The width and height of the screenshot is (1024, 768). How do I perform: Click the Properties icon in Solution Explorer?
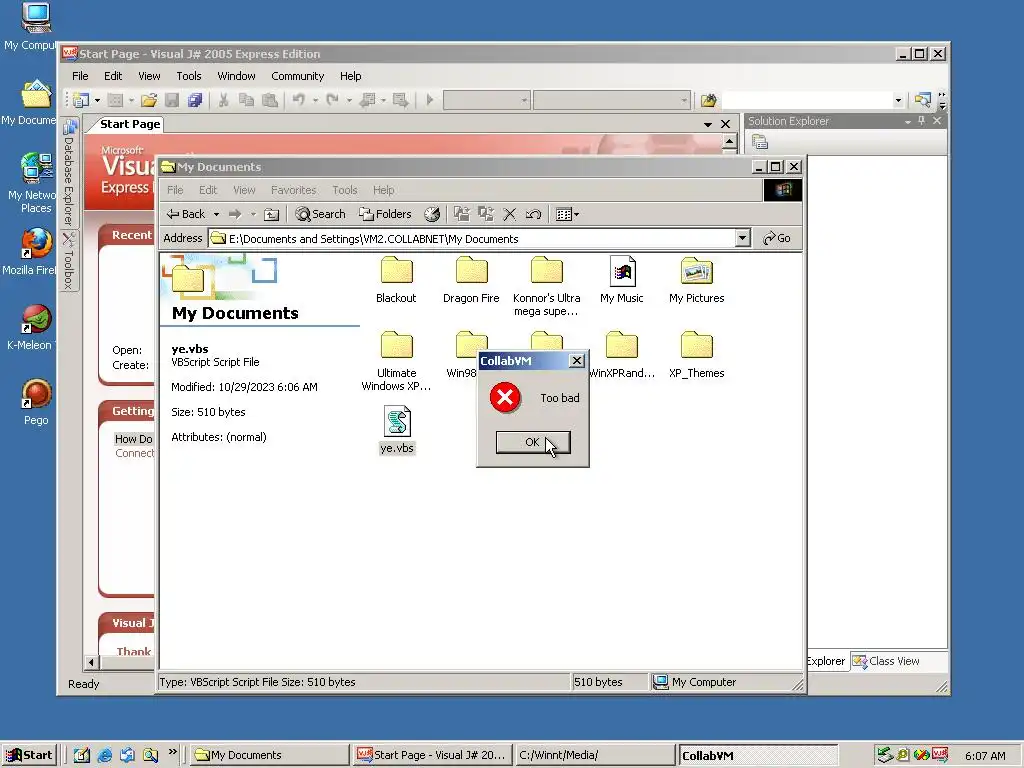click(760, 142)
